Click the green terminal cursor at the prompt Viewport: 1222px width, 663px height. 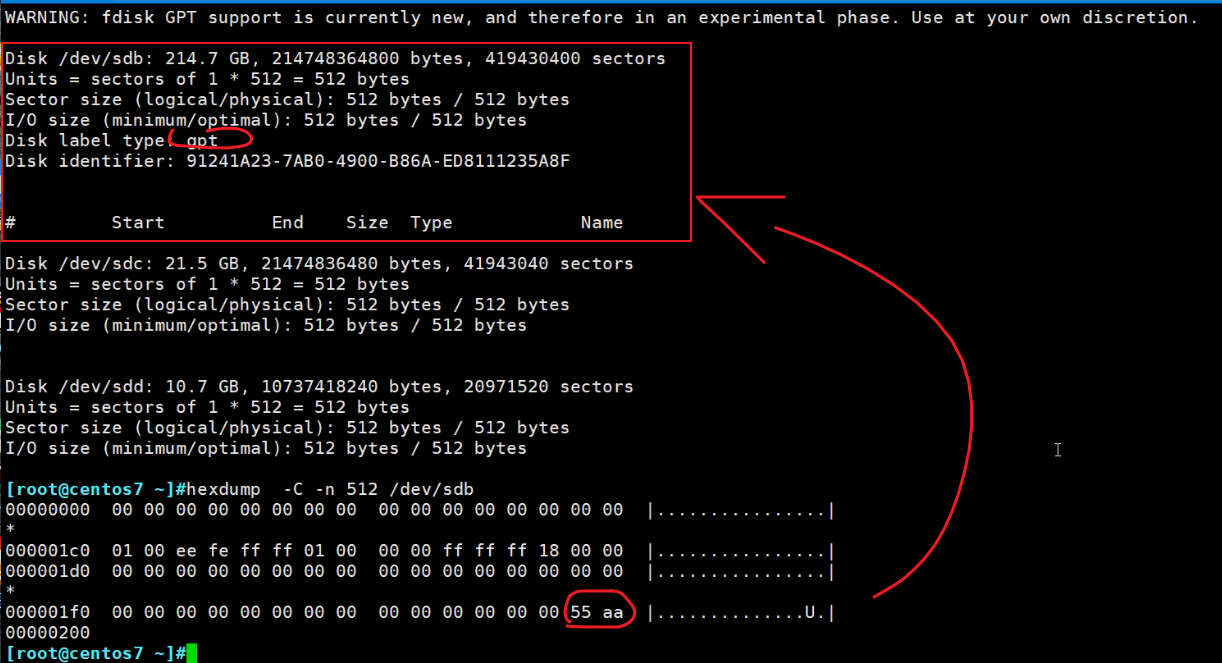(192, 653)
